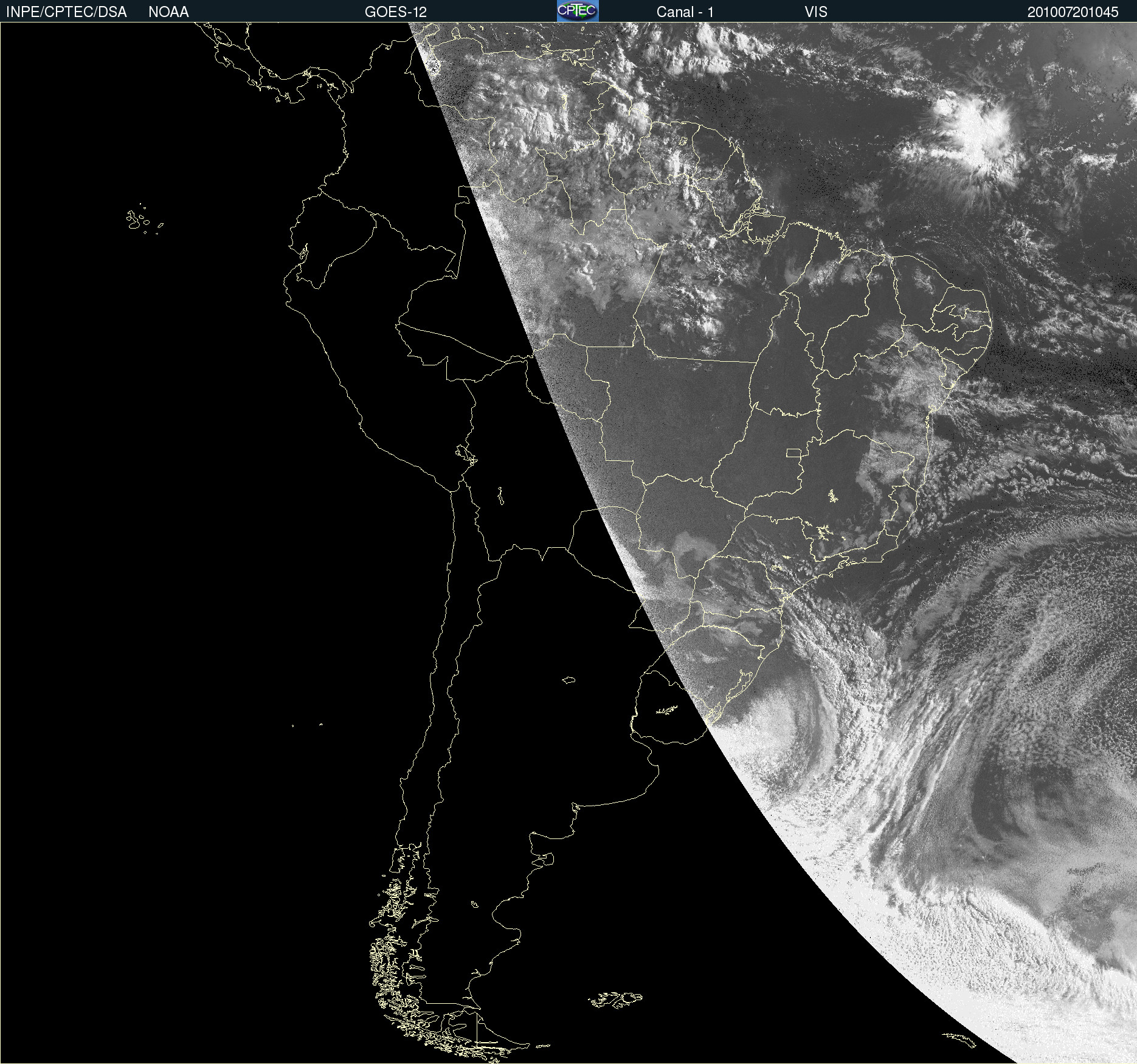Click the GOES-12 satellite label
1137x1064 pixels.
tap(396, 12)
